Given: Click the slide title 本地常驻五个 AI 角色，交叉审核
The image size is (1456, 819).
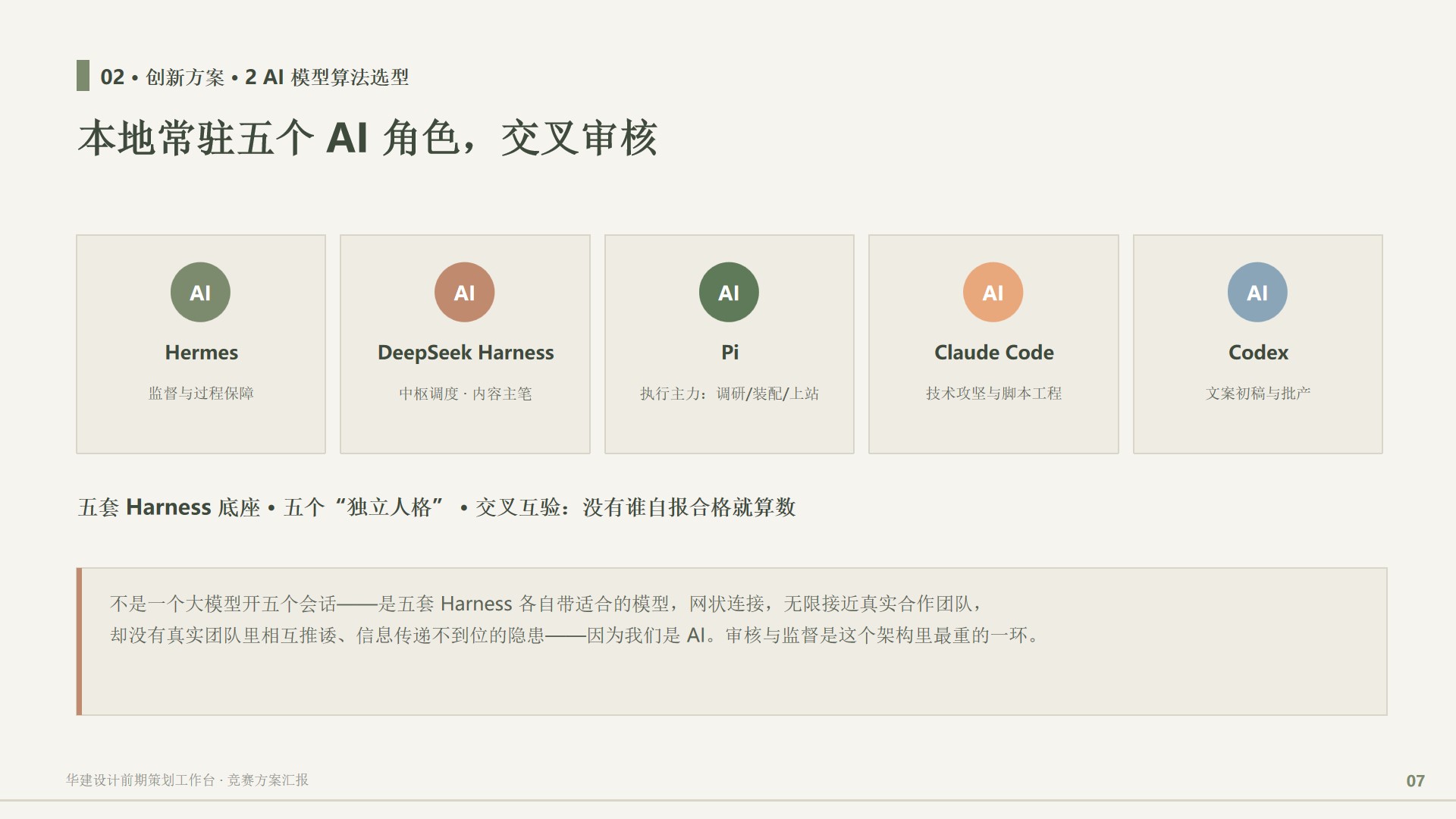Looking at the screenshot, I should tap(367, 138).
